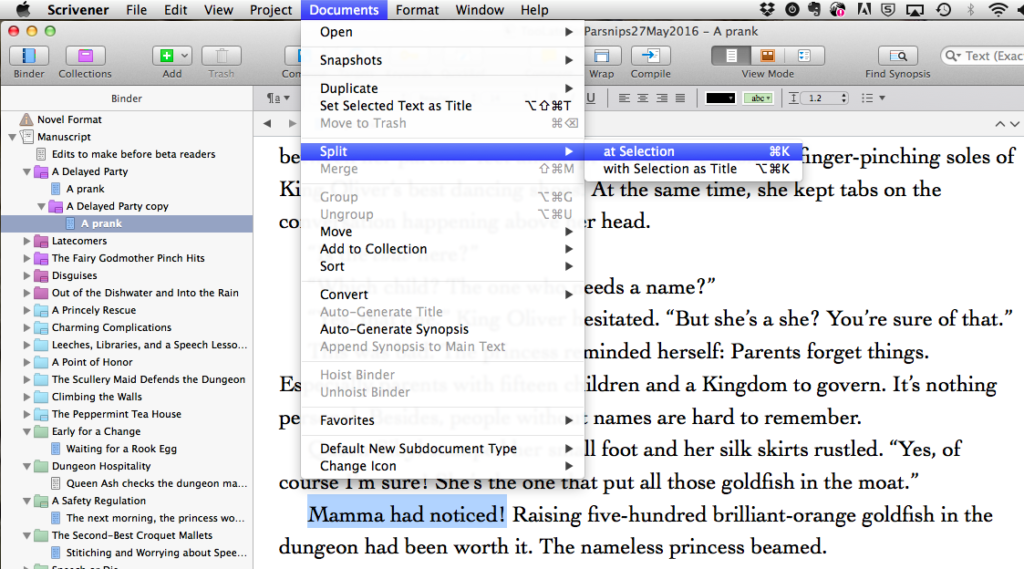Screen dimensions: 1024x569
Task: Select Waiting for a Rook Egg document
Action: point(121,449)
